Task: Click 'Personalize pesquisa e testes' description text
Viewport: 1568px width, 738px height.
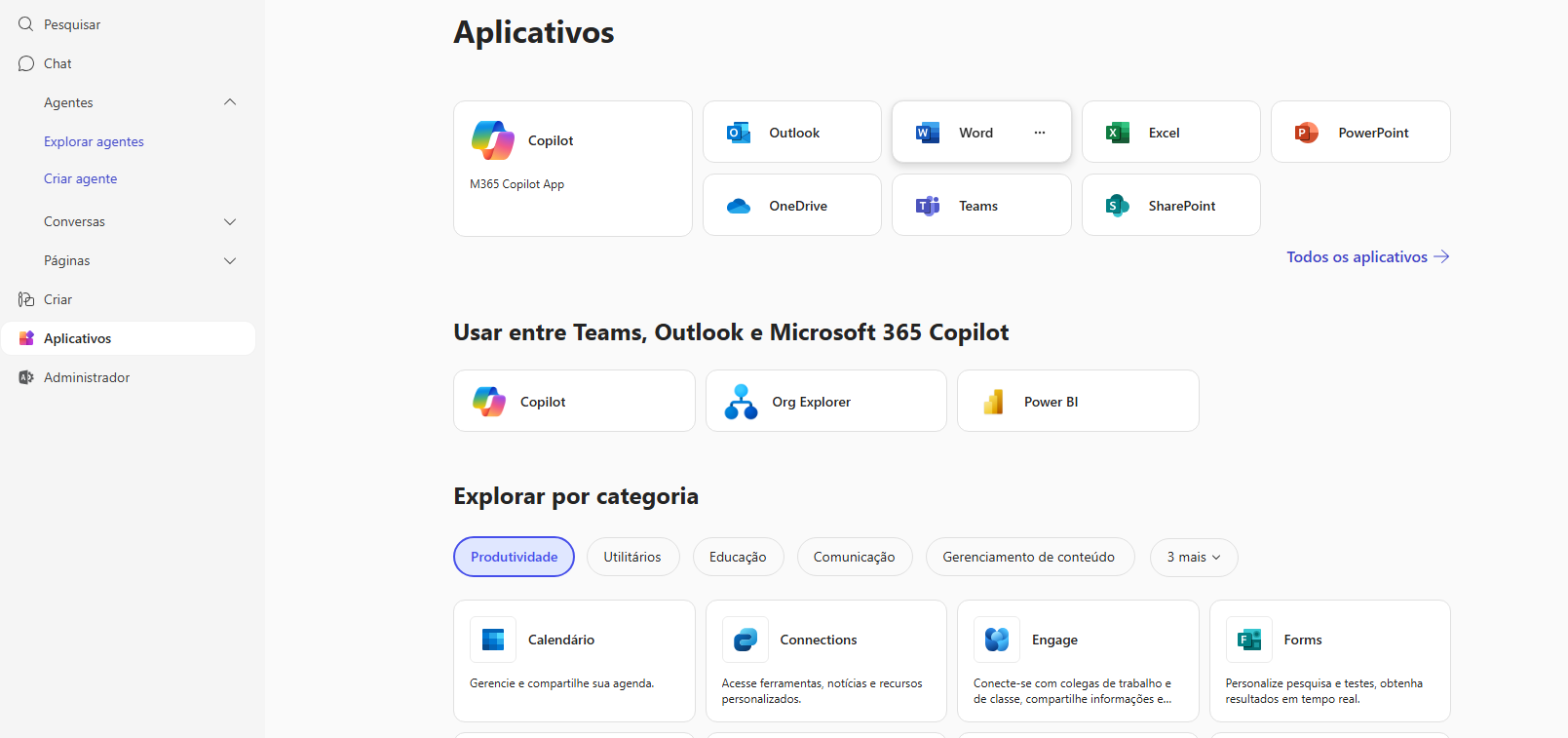Action: pos(1323,691)
